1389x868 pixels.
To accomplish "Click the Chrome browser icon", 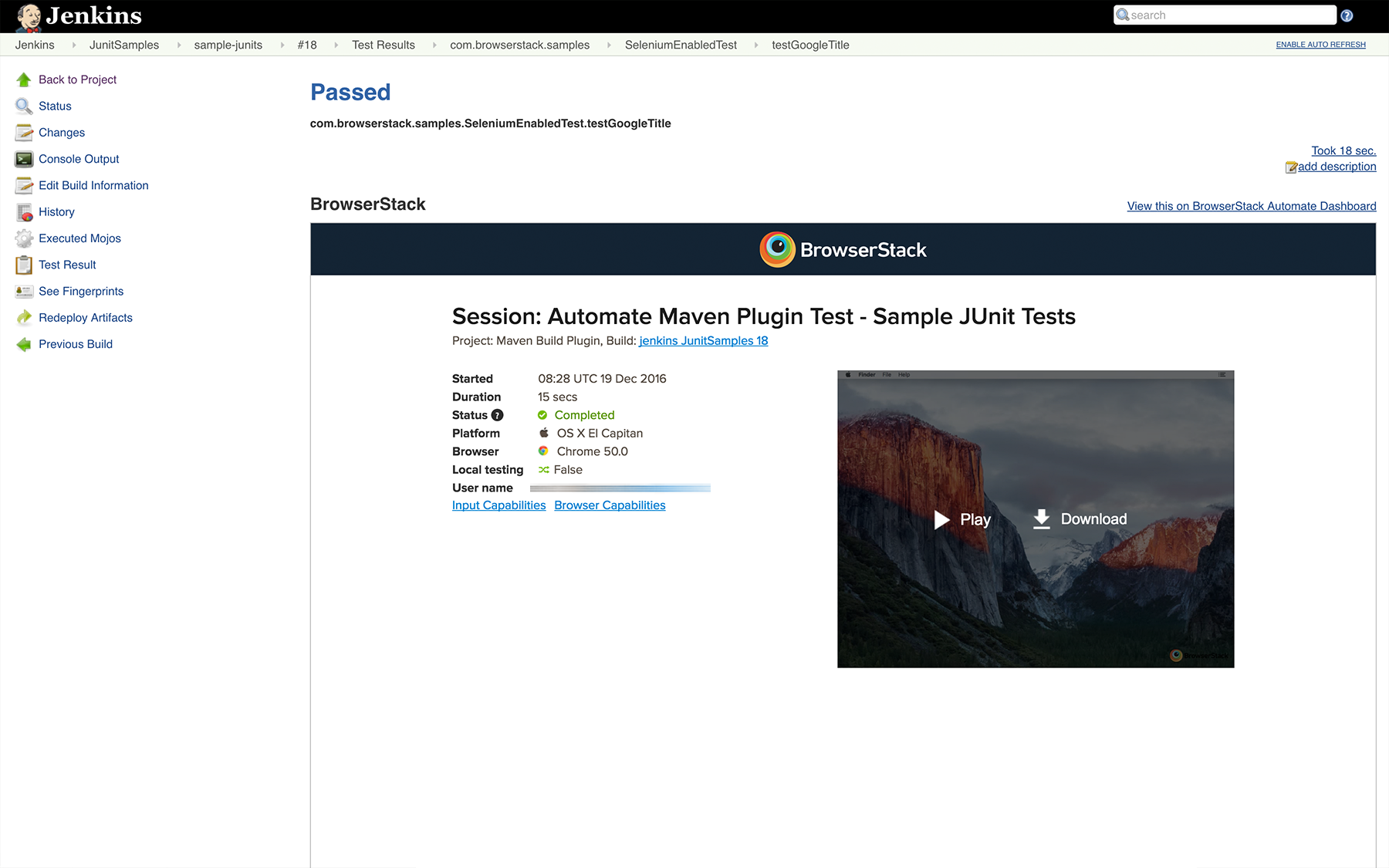I will tap(543, 451).
